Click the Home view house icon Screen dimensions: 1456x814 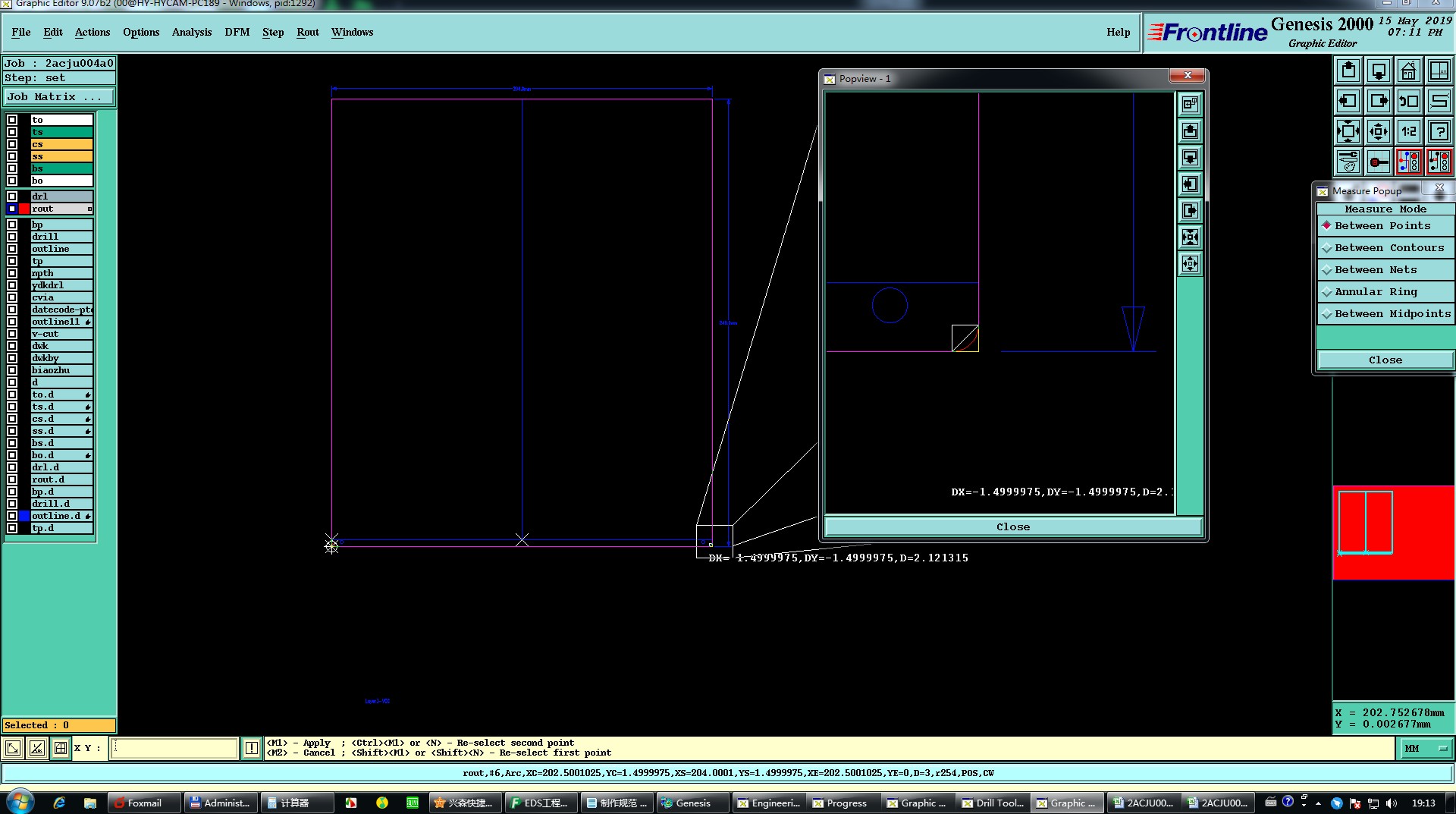coord(1409,71)
